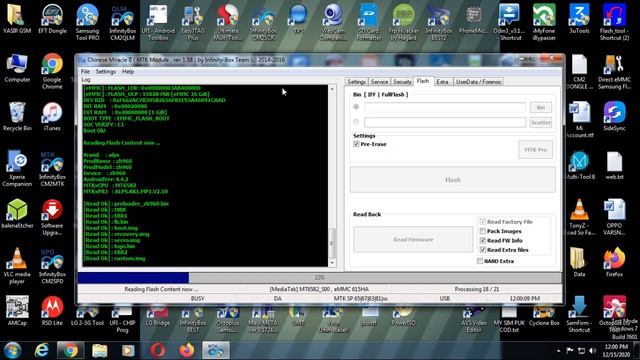The height and width of the screenshot is (360, 640).
Task: Toggle the Read Extra files checkbox
Action: coord(482,250)
